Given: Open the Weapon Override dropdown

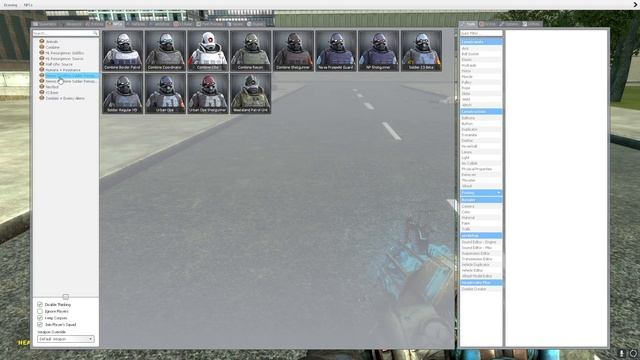Looking at the screenshot, I should click(66, 339).
